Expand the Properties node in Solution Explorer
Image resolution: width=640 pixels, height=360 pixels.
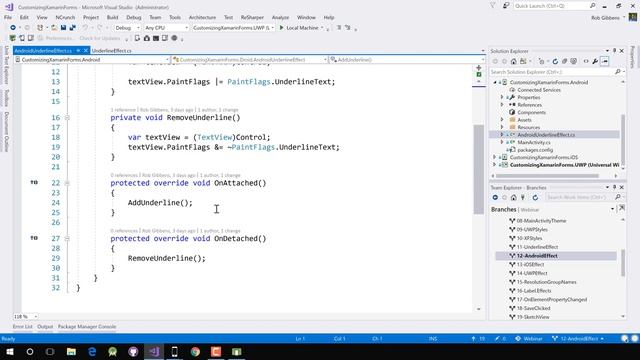coord(502,98)
